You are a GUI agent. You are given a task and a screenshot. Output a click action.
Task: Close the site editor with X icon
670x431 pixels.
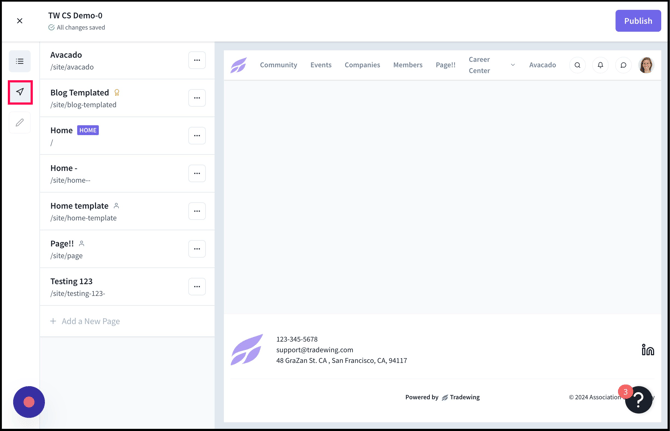coord(20,21)
